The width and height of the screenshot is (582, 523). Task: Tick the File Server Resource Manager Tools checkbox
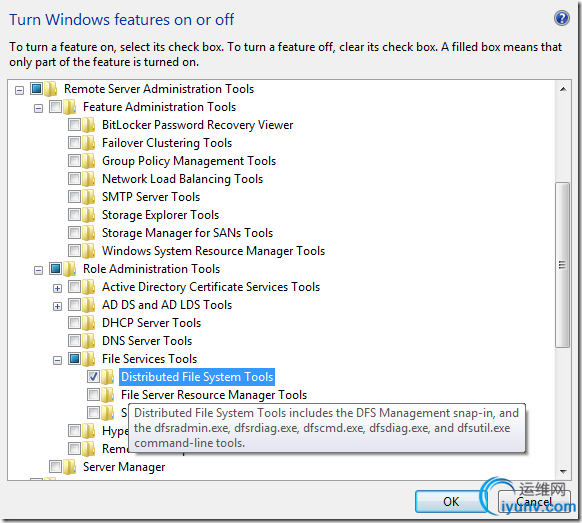point(93,395)
